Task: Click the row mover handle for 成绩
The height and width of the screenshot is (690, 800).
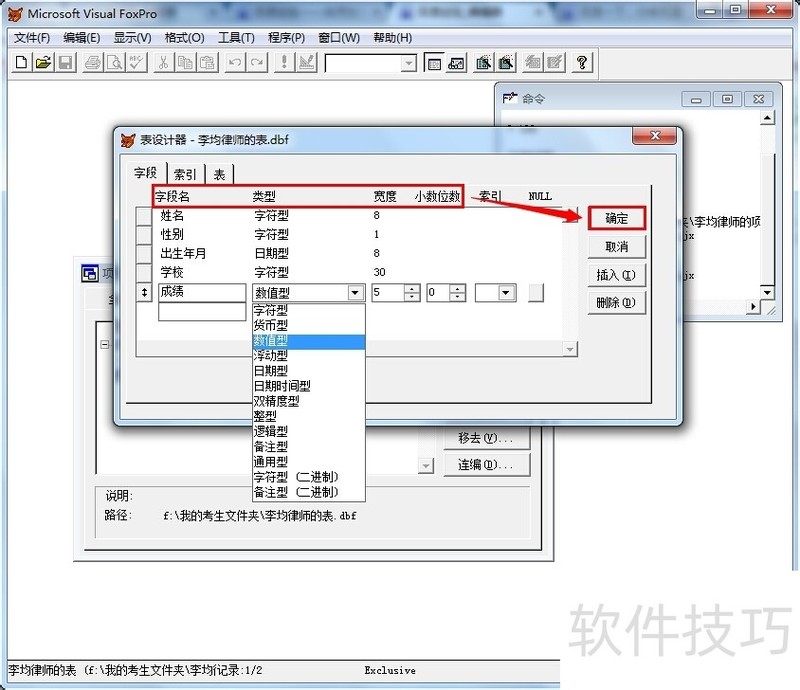Action: [144, 293]
